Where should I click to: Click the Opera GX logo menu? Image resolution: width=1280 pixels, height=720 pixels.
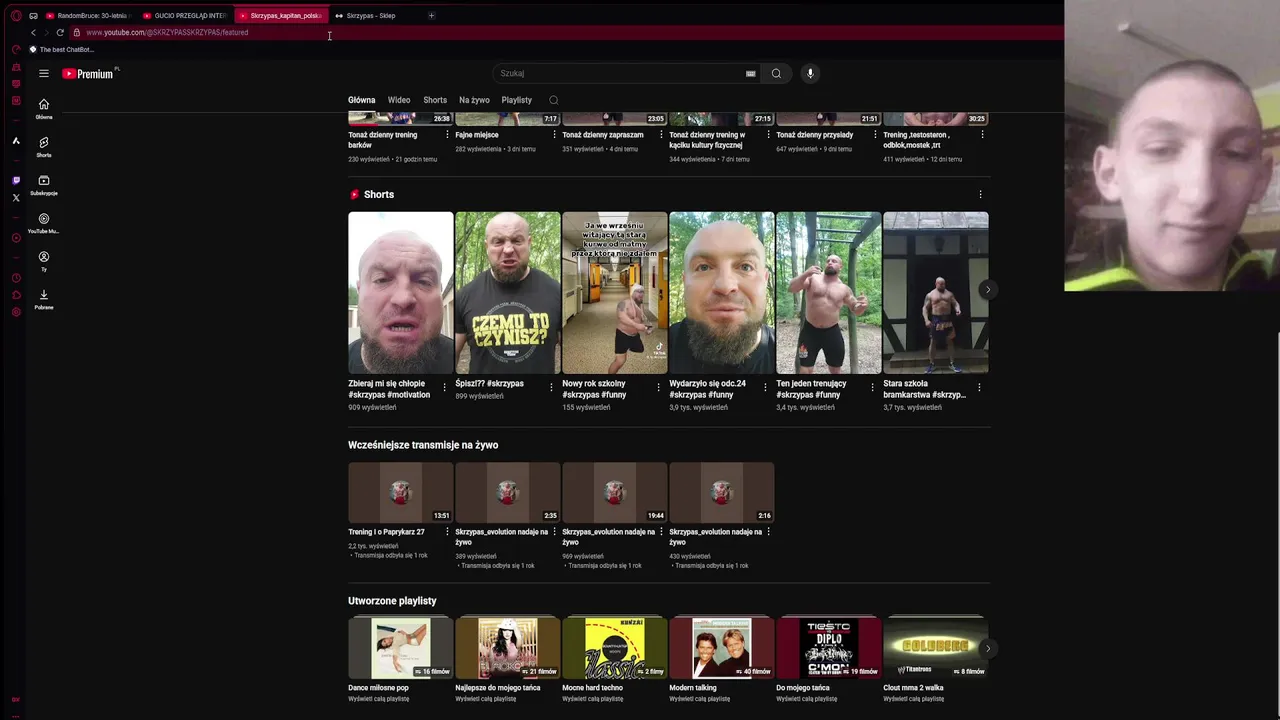[x=16, y=15]
